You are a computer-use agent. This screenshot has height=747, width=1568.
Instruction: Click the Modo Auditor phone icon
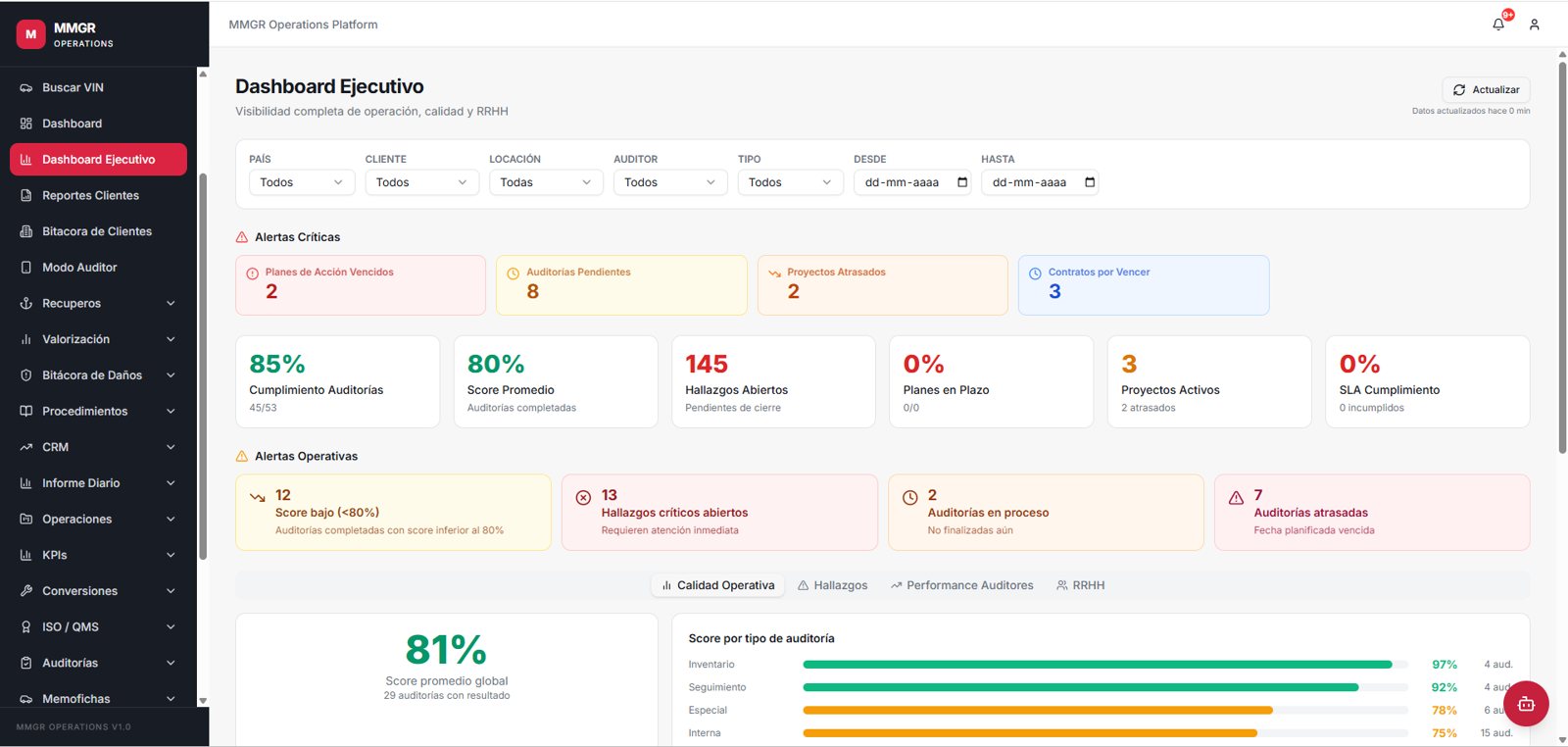26,268
